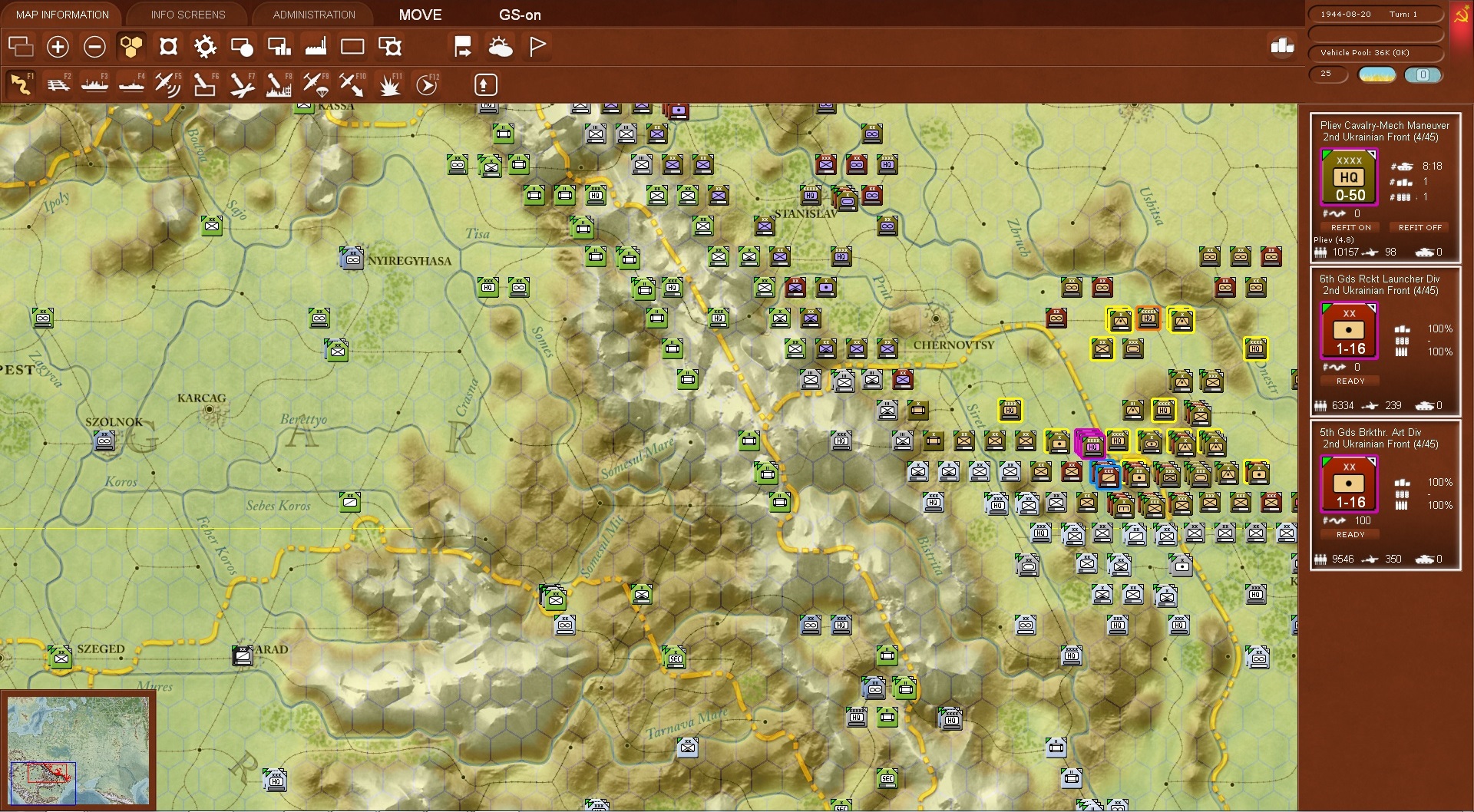Toggle the hex grid overlay
1474x812 pixels.
click(131, 46)
